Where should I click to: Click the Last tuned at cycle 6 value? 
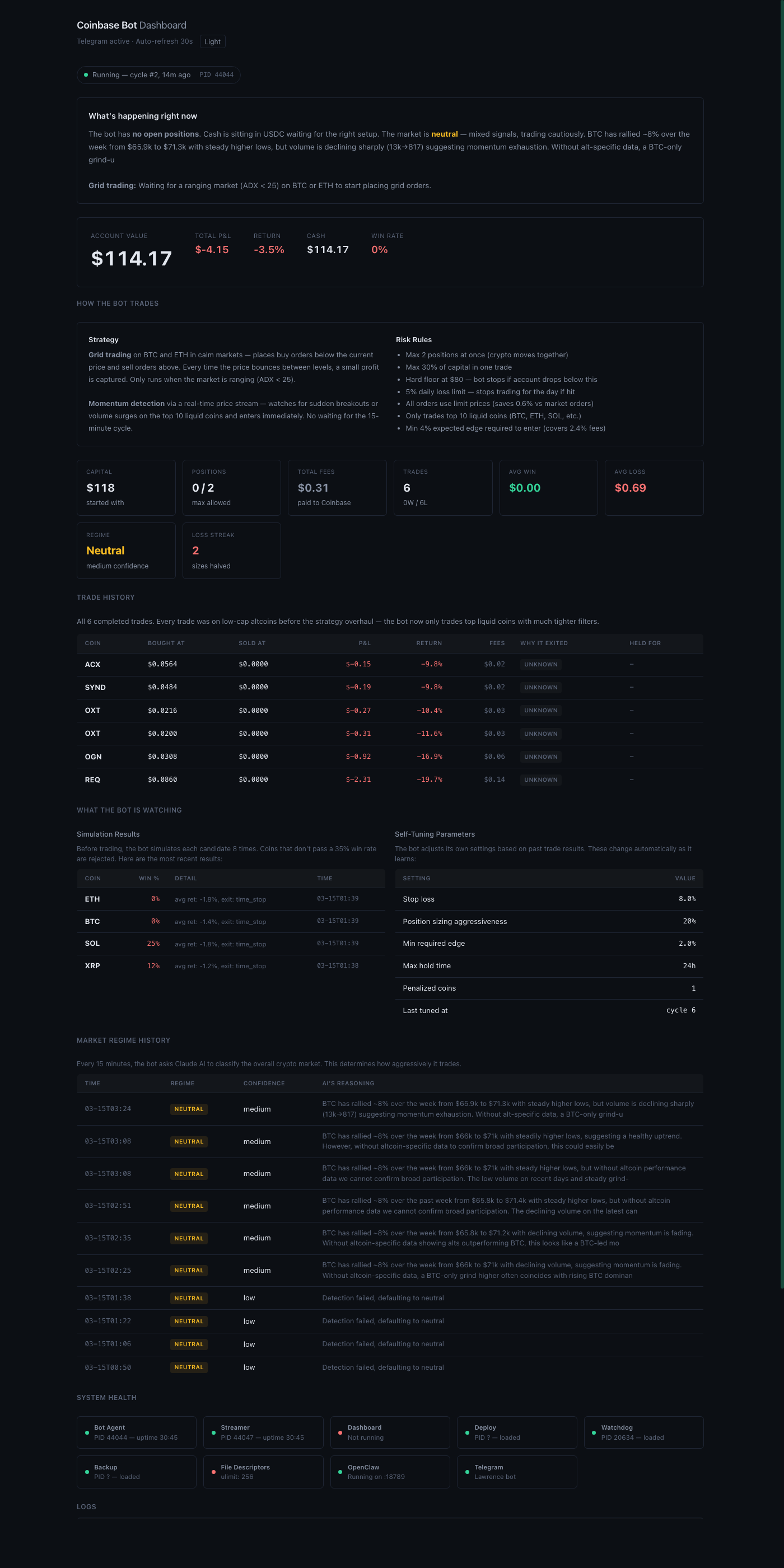point(680,1010)
